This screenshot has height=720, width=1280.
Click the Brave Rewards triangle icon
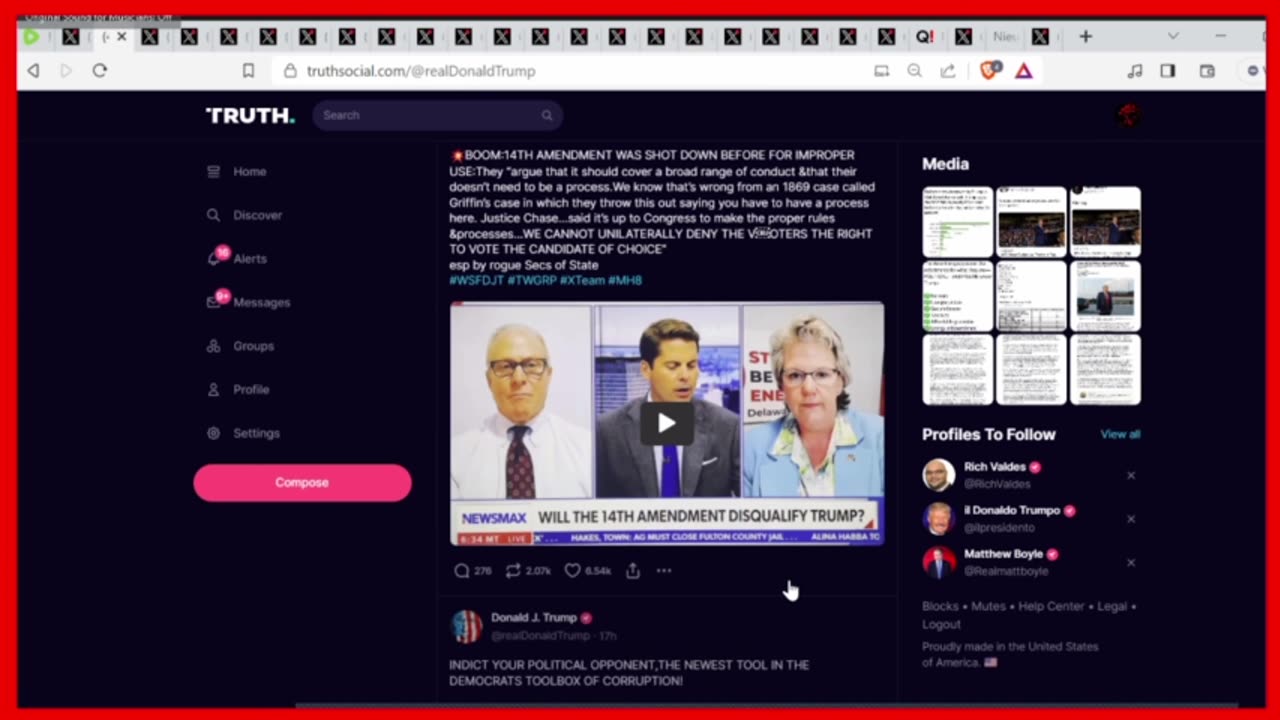tap(1024, 71)
